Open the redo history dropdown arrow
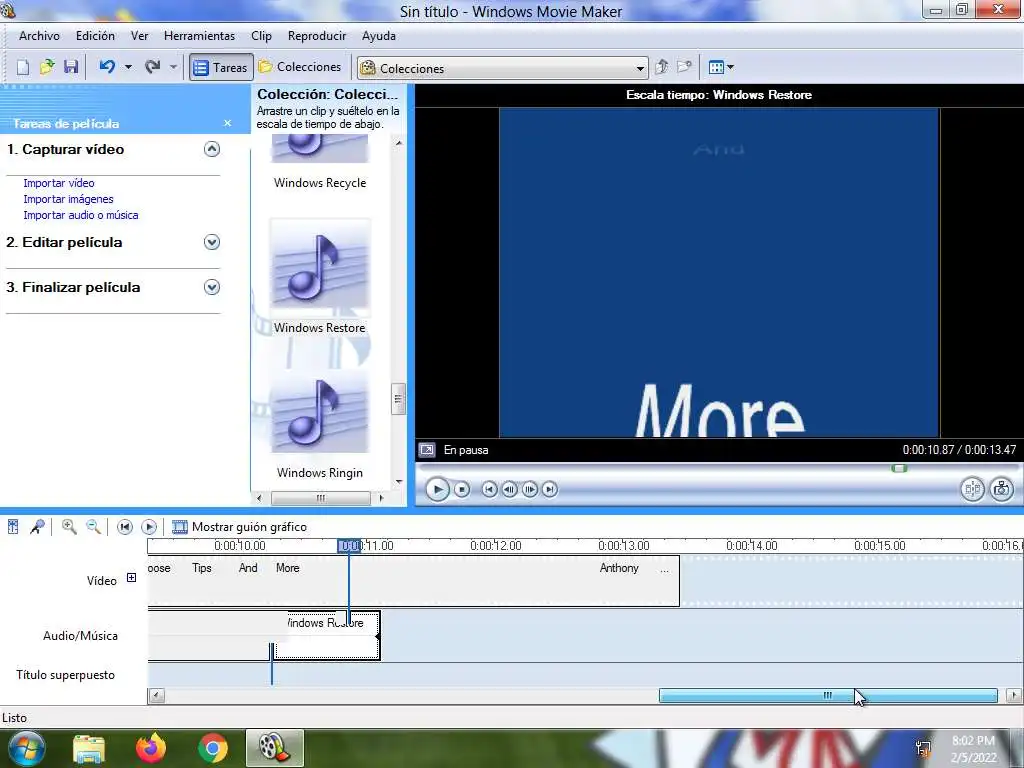 [173, 67]
